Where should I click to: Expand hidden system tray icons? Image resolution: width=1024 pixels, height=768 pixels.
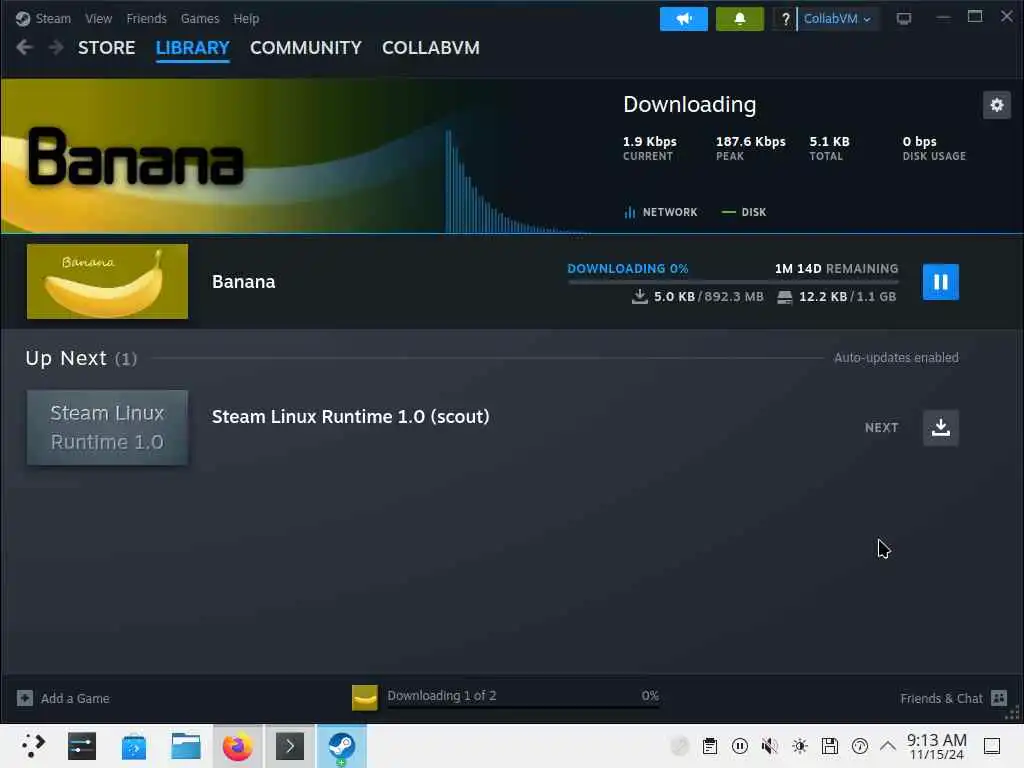[888, 745]
